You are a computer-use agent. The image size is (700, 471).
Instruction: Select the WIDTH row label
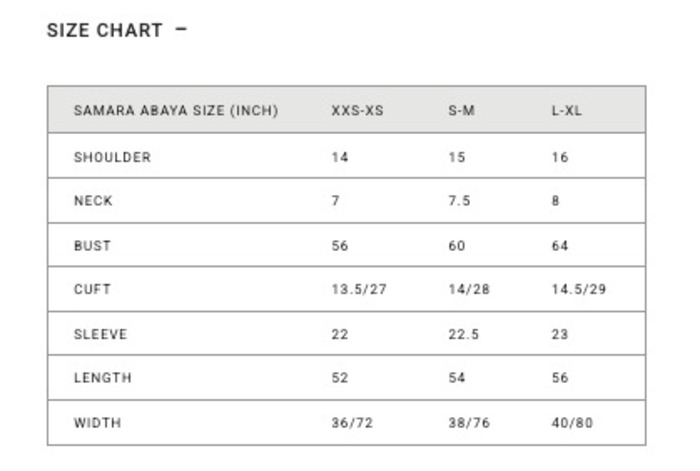point(97,422)
